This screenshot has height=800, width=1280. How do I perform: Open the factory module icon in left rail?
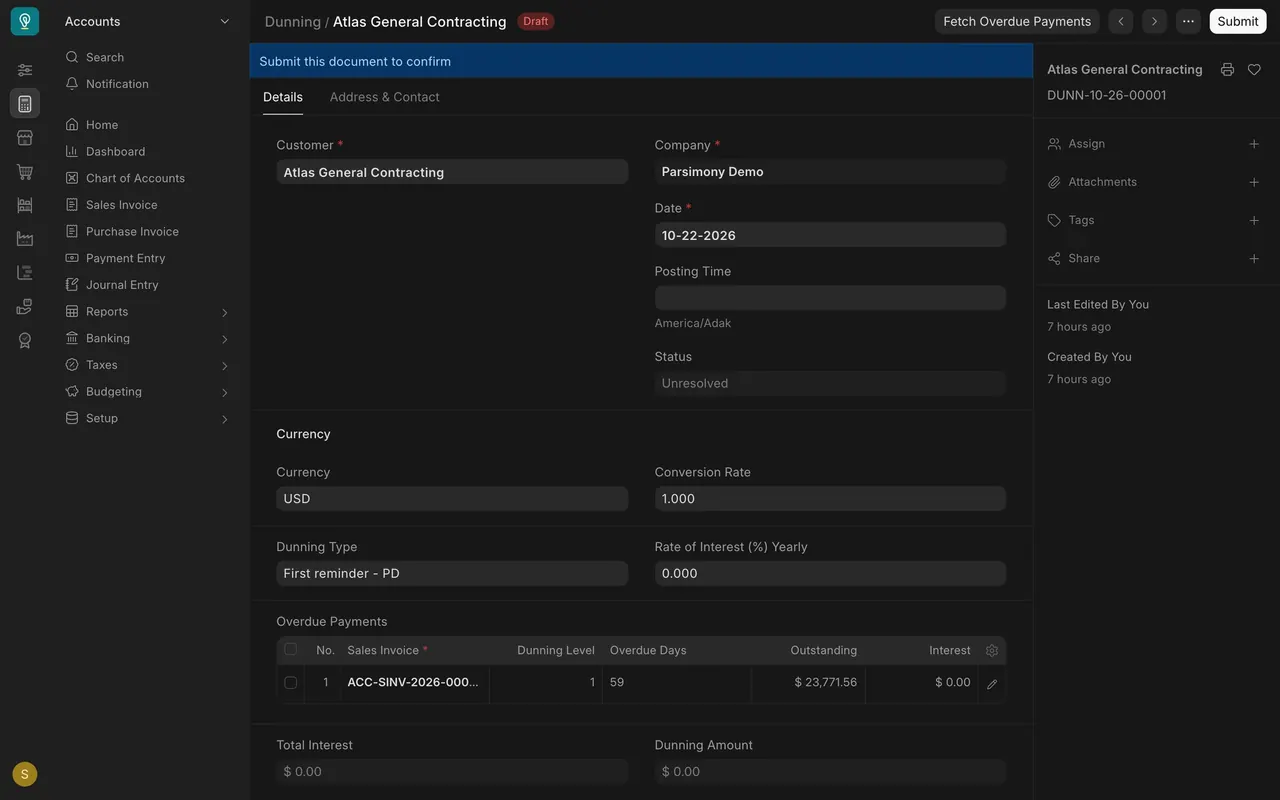click(25, 239)
